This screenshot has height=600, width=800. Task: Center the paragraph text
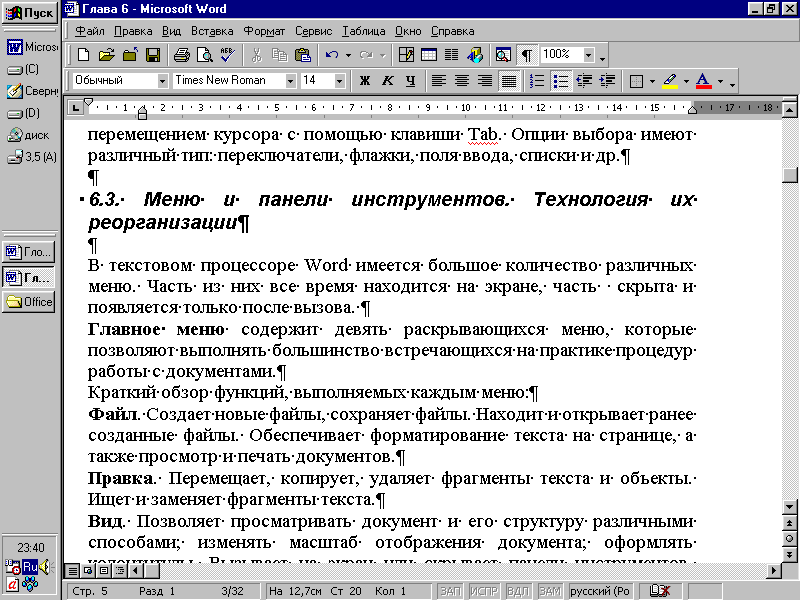pyautogui.click(x=462, y=81)
